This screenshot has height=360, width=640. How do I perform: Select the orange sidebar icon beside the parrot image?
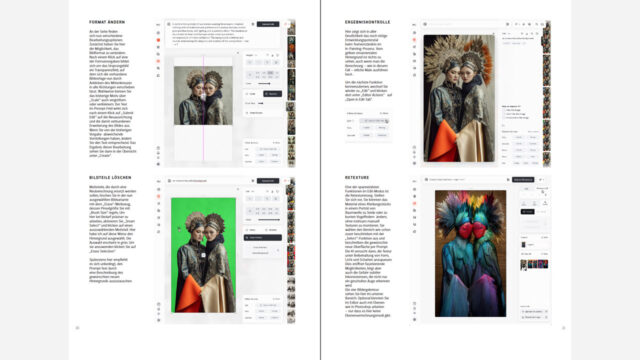point(414,203)
